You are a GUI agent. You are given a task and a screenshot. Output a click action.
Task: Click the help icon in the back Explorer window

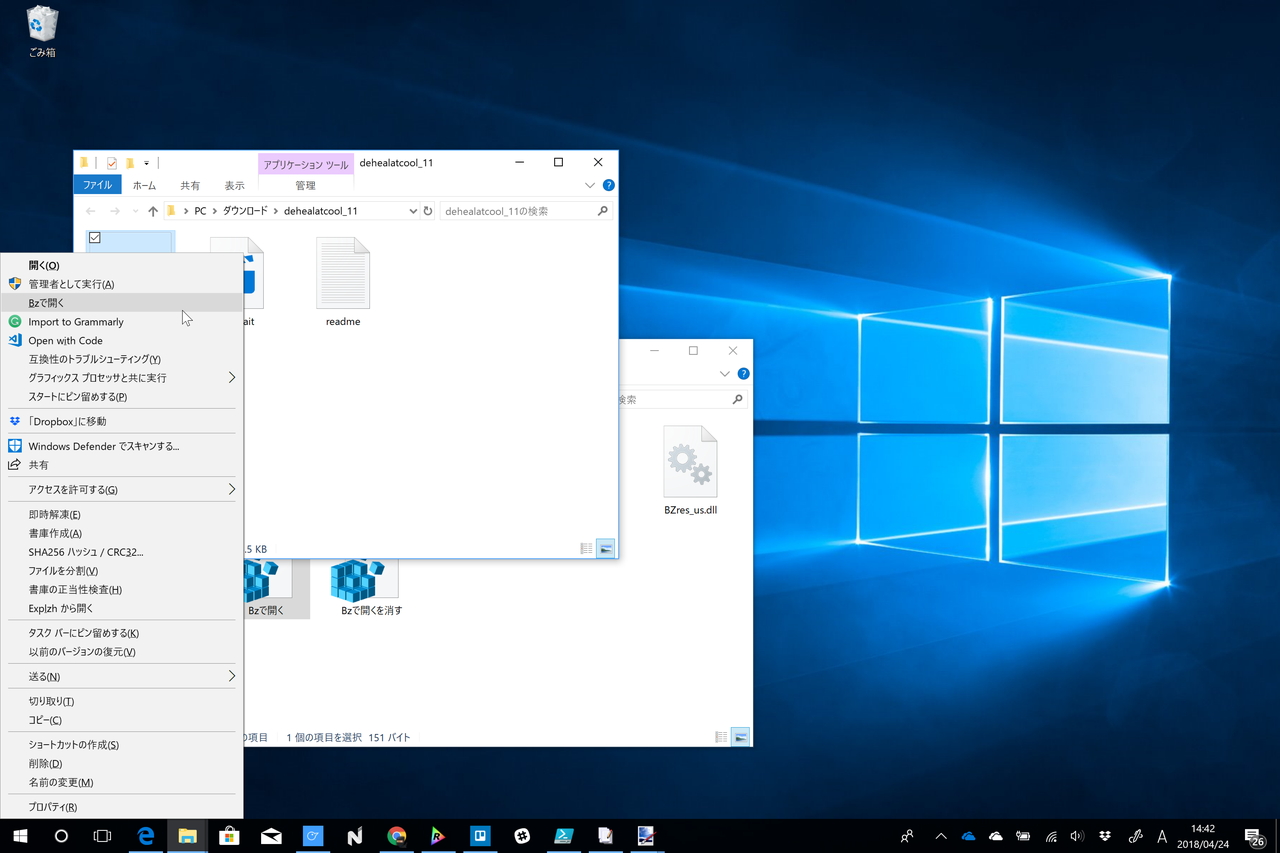click(743, 374)
